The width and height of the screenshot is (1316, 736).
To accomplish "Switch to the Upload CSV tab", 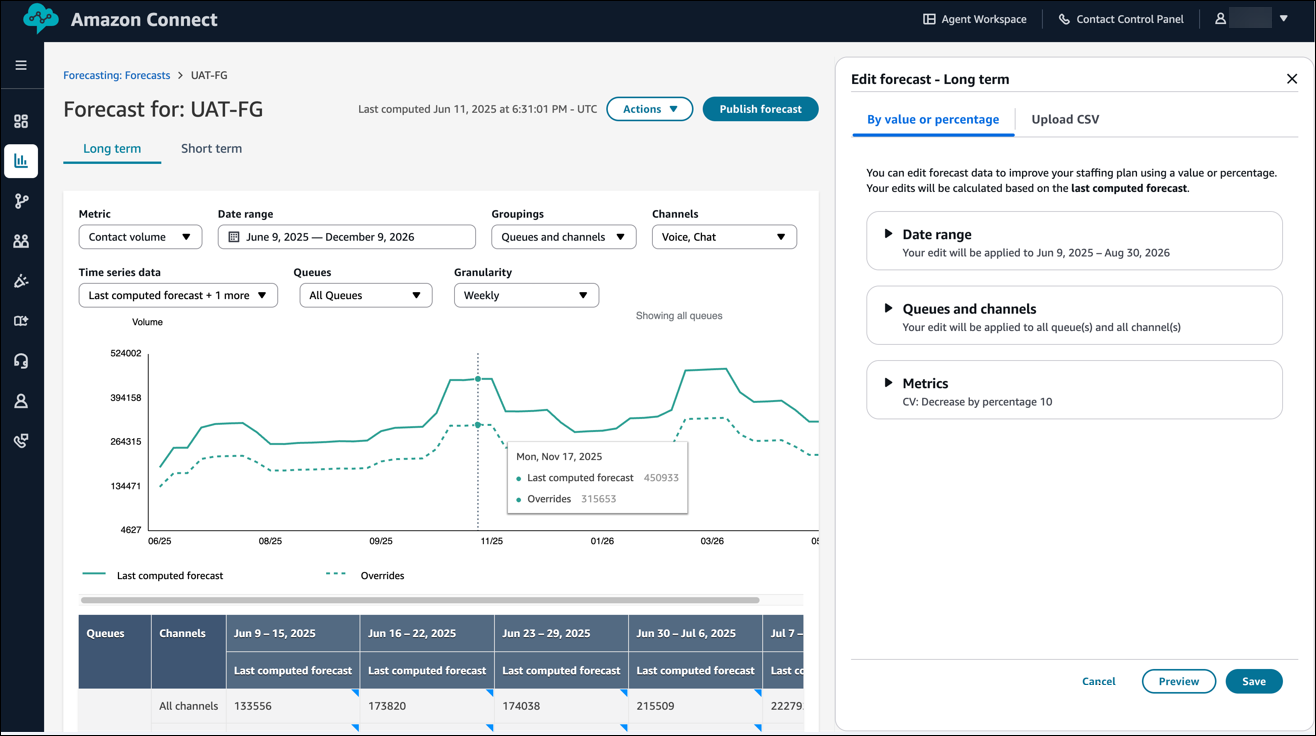I will click(1065, 119).
